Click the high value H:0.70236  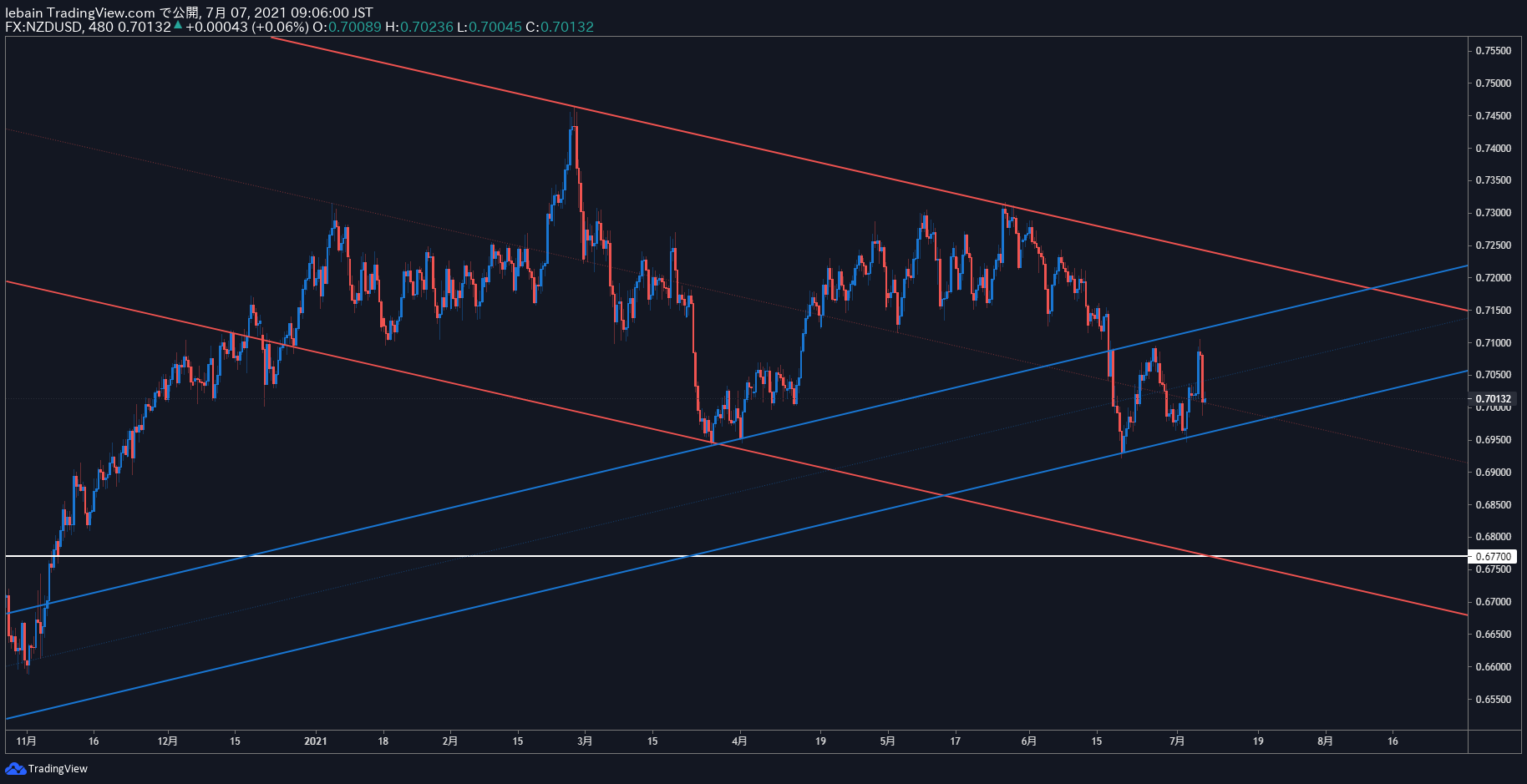(419, 27)
